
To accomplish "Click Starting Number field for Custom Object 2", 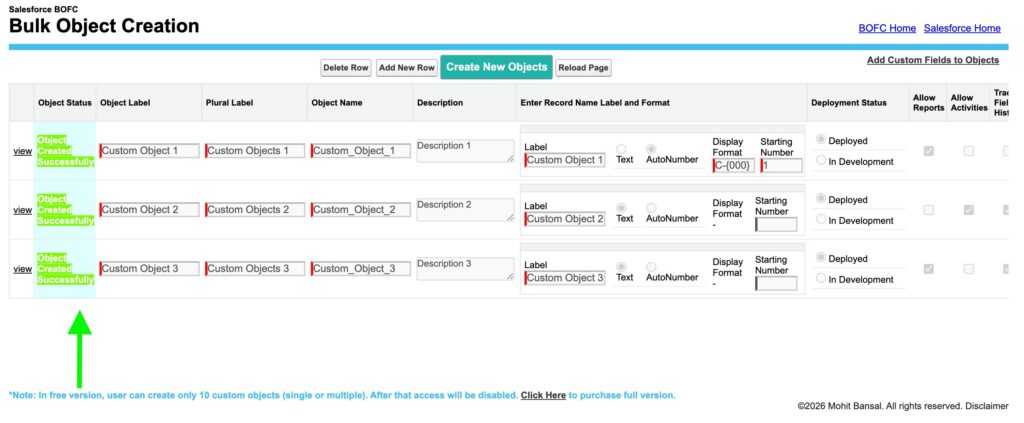I will [776, 225].
